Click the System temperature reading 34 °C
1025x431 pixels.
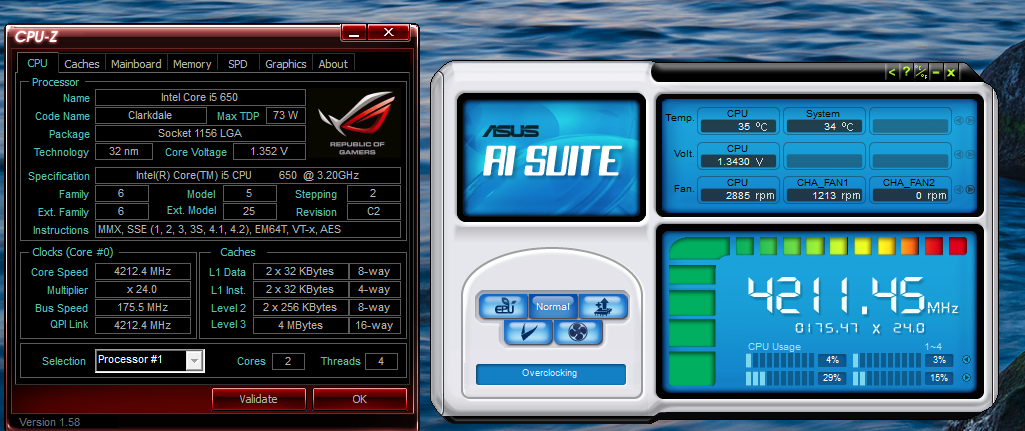pos(823,127)
